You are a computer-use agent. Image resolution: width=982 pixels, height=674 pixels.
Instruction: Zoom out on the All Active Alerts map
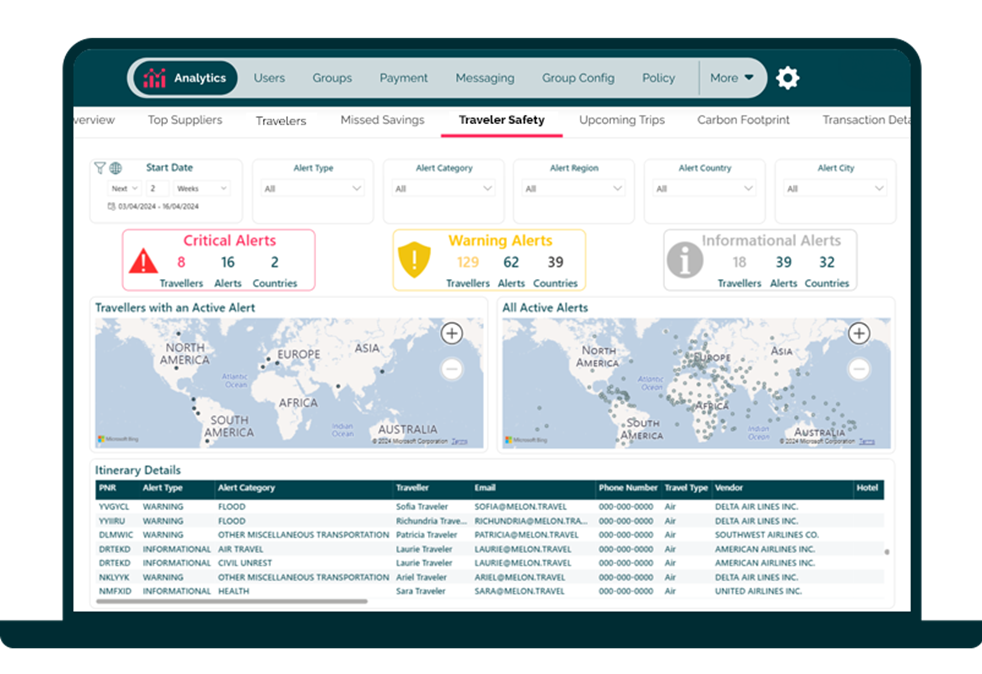pyautogui.click(x=859, y=369)
